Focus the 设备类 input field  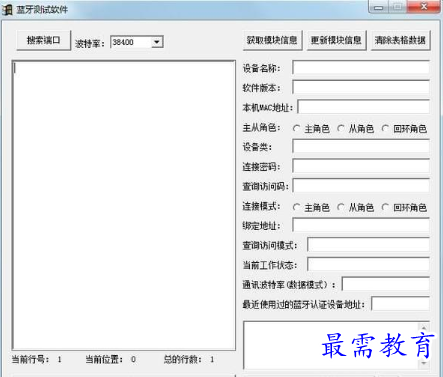click(361, 146)
